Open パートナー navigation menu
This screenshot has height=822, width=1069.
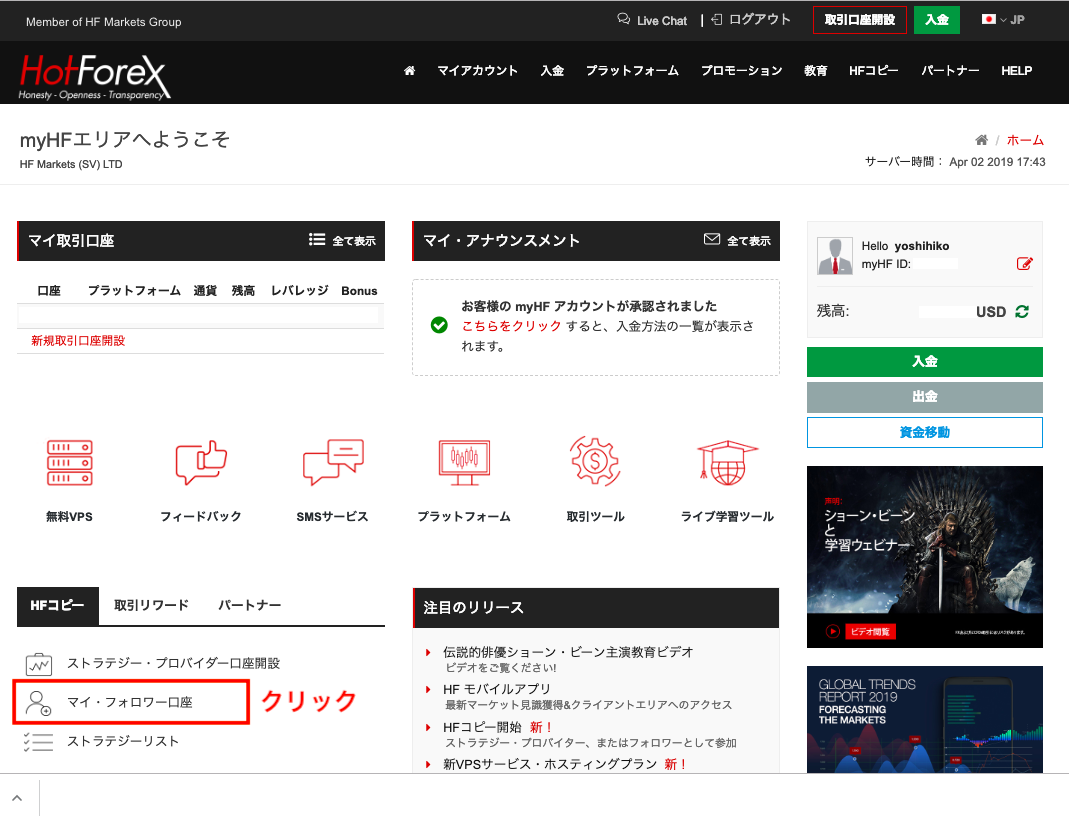[950, 70]
